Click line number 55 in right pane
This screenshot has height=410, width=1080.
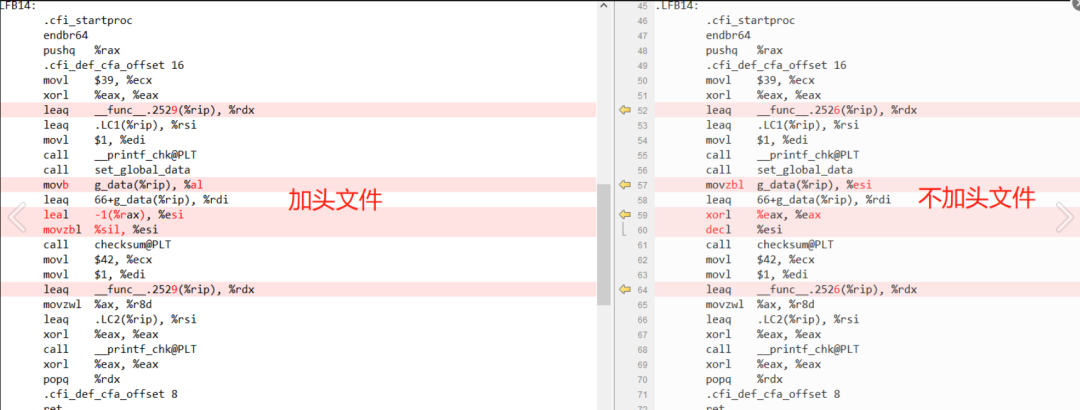(643, 155)
